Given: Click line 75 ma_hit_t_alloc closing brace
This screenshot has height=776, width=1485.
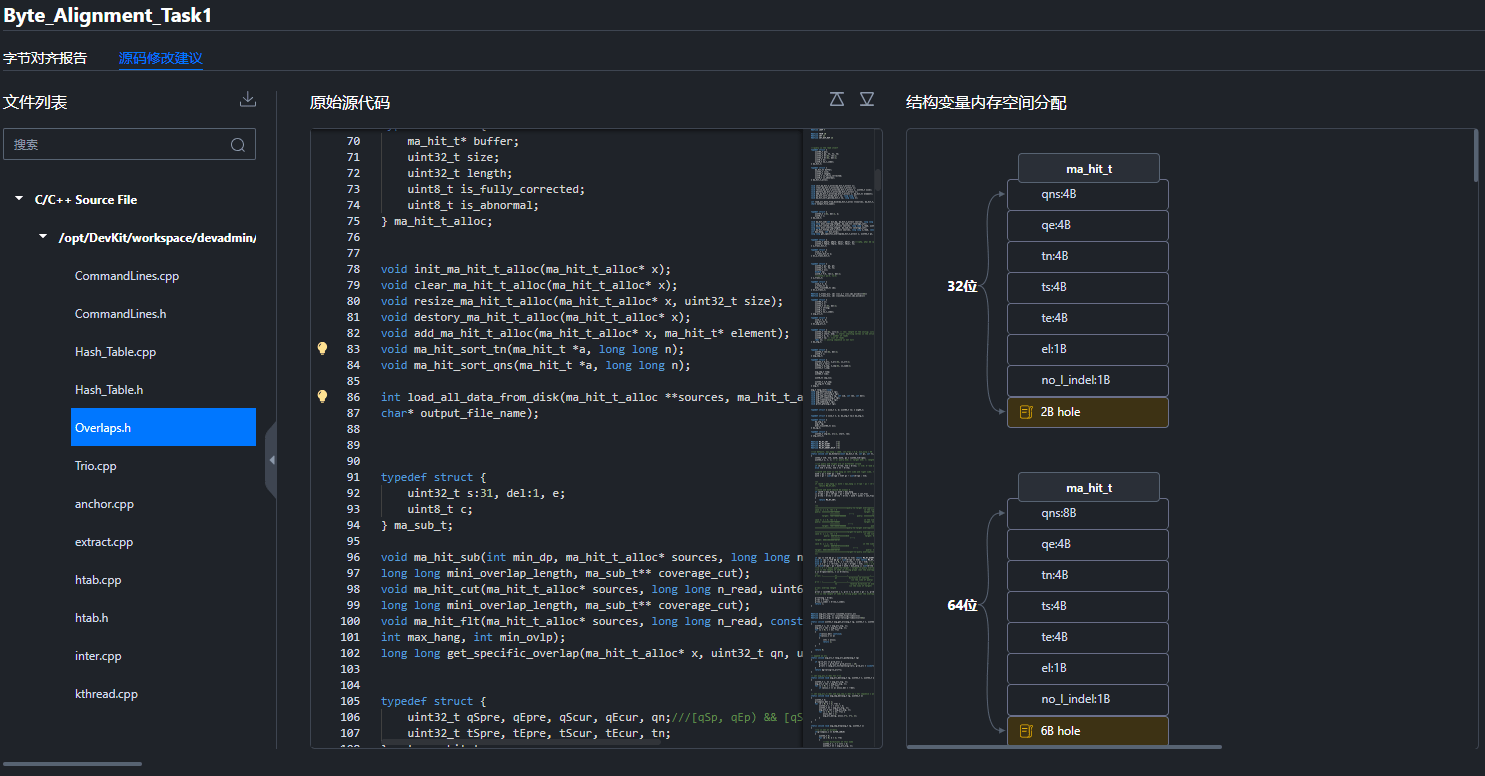Looking at the screenshot, I should 437,221.
